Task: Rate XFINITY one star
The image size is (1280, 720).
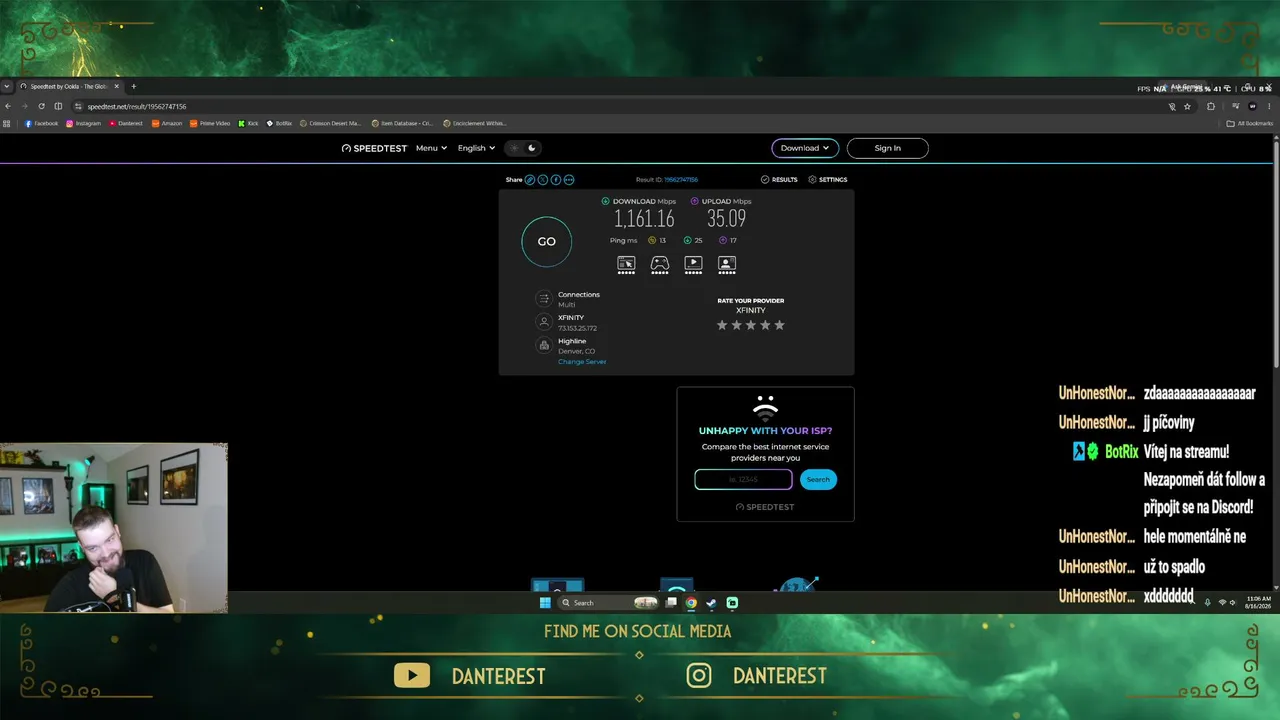Action: 722,325
